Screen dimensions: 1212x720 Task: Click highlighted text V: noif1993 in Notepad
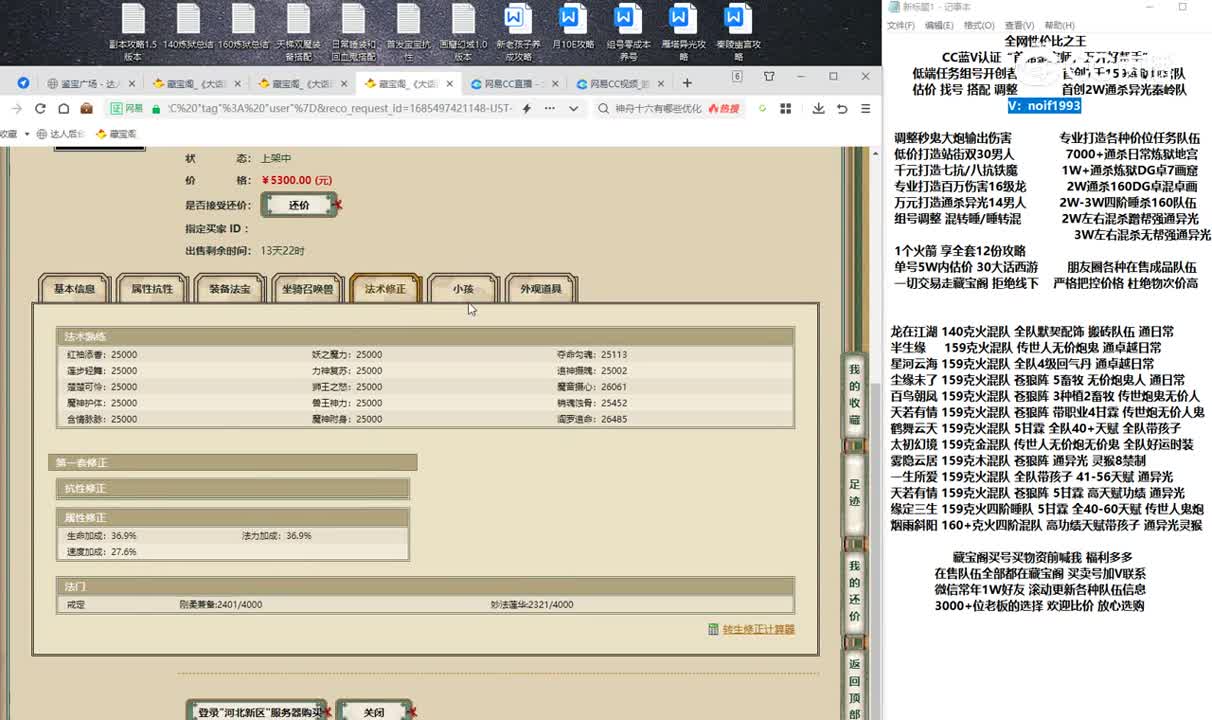pyautogui.click(x=1044, y=105)
